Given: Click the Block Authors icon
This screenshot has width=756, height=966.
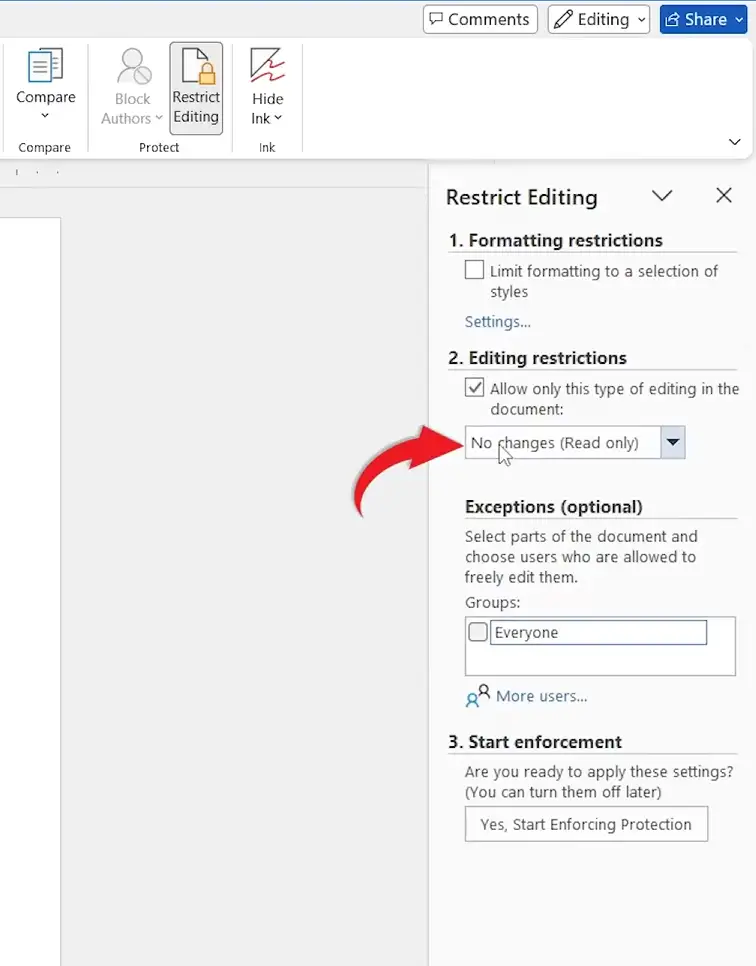Looking at the screenshot, I should (x=134, y=67).
